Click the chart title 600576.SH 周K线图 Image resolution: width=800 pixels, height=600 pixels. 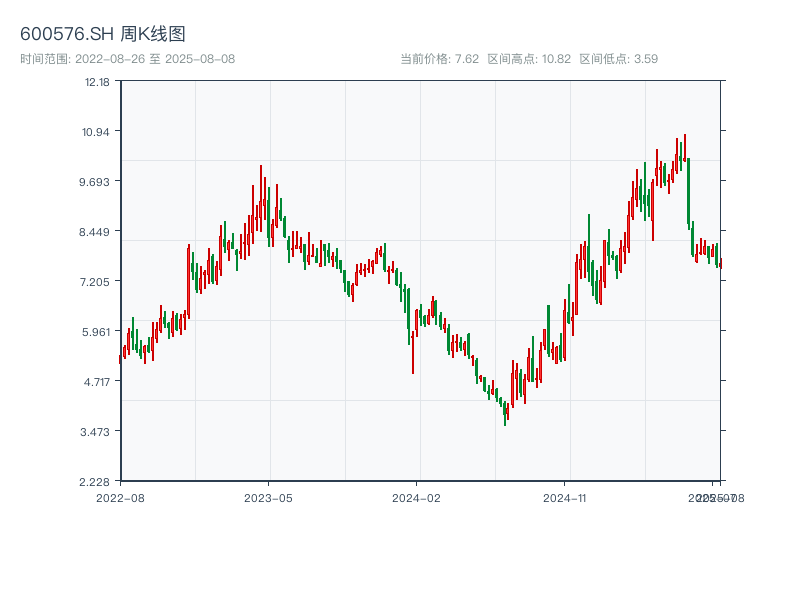coord(103,34)
